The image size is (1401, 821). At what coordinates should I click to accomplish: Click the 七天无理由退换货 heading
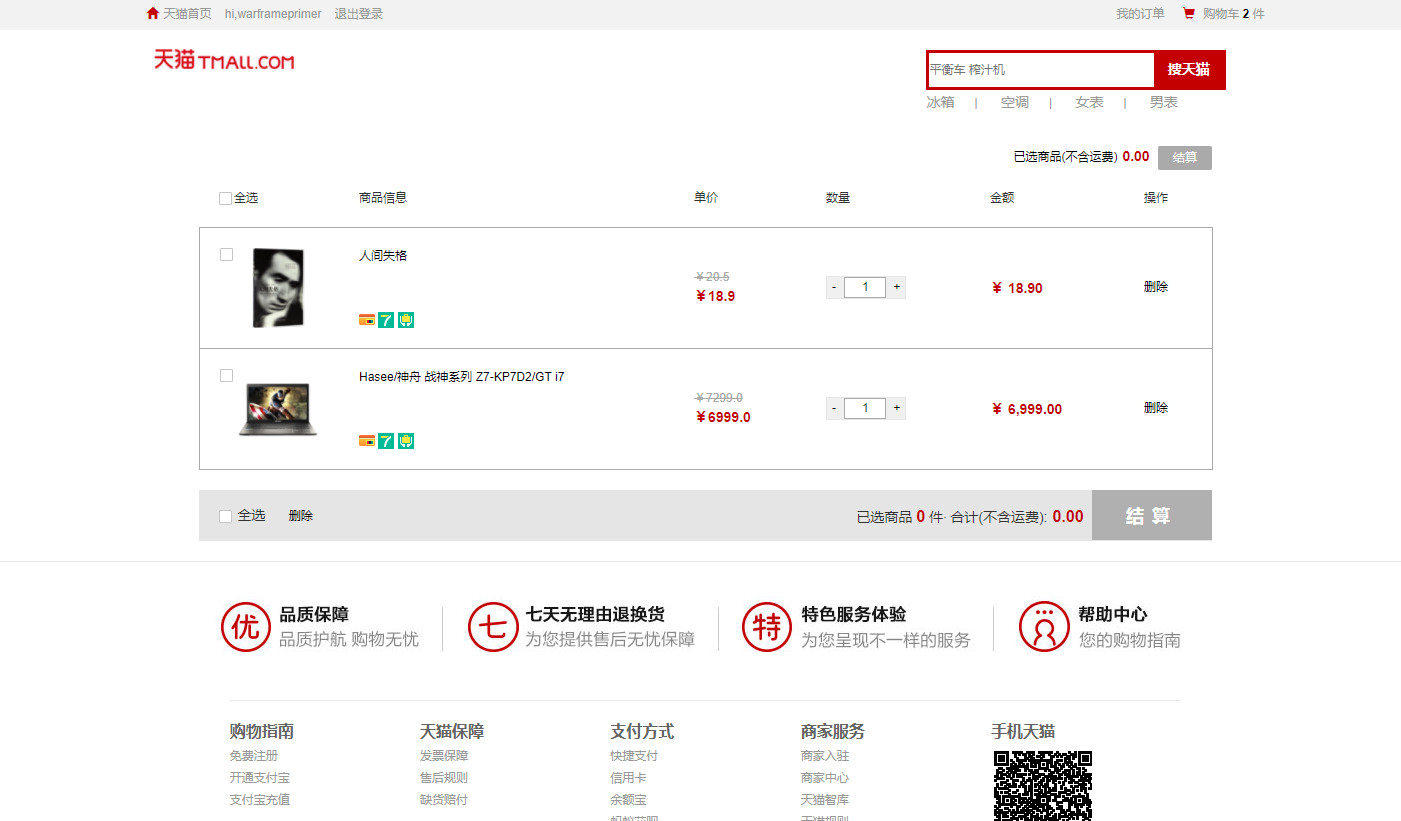point(595,615)
